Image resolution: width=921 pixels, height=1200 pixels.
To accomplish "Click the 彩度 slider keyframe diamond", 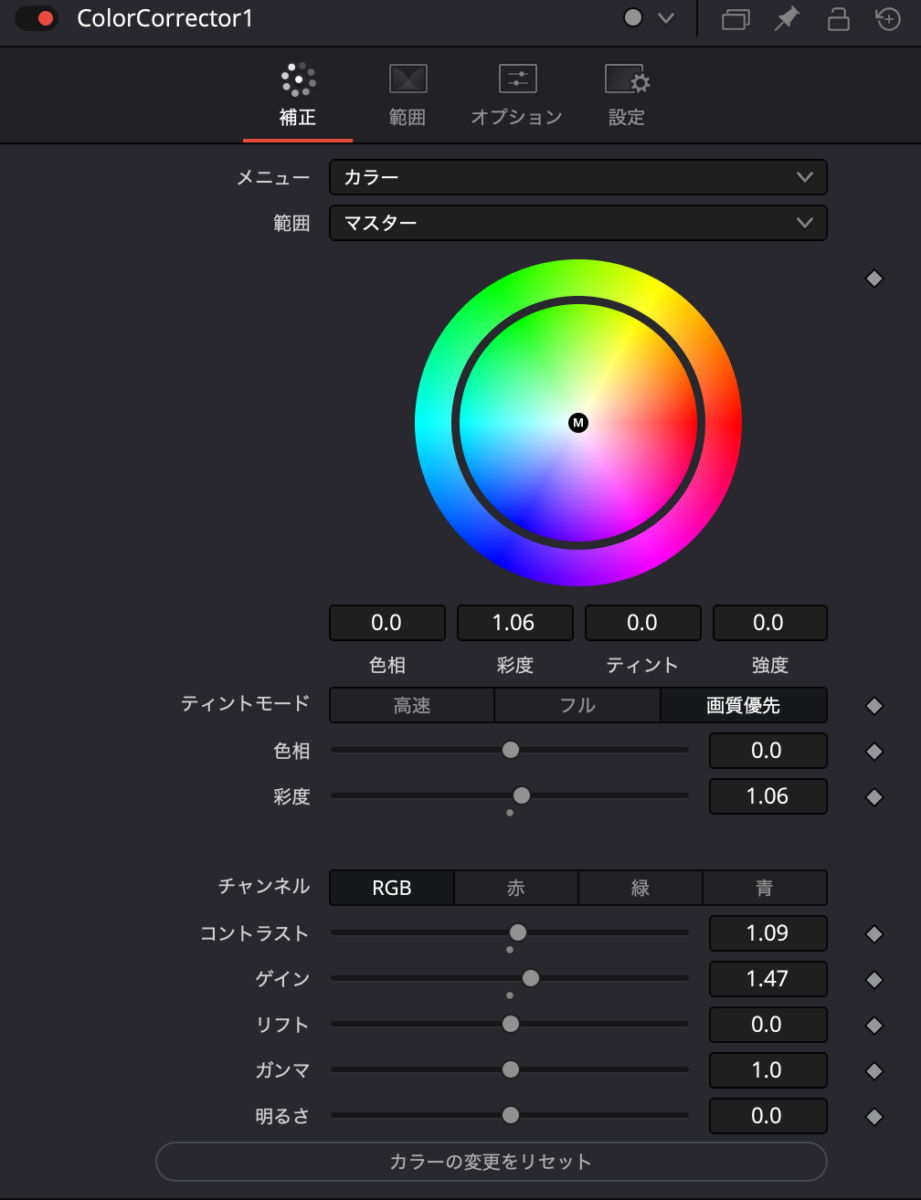I will [874, 797].
